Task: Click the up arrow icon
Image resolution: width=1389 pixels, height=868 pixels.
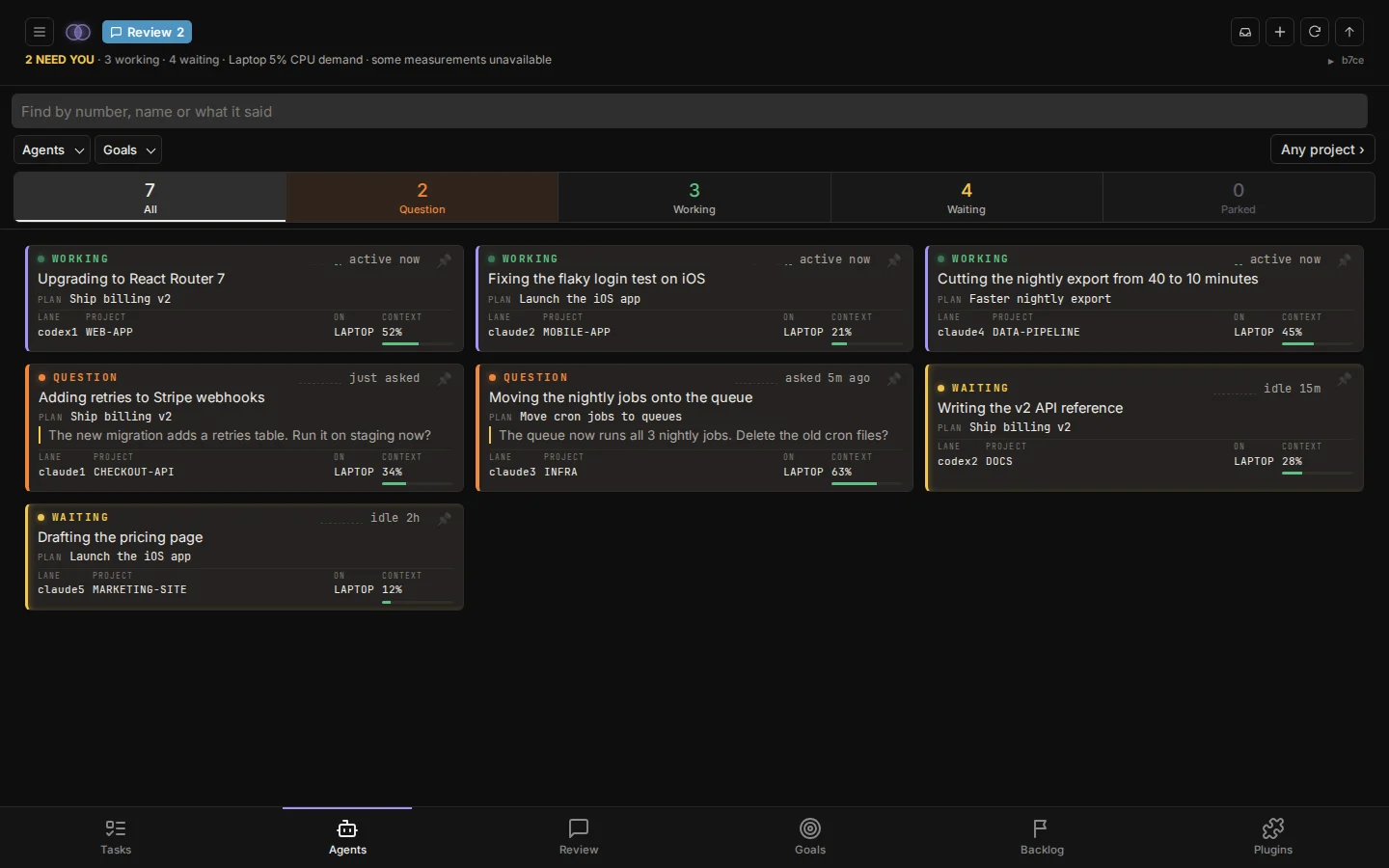Action: [1349, 32]
